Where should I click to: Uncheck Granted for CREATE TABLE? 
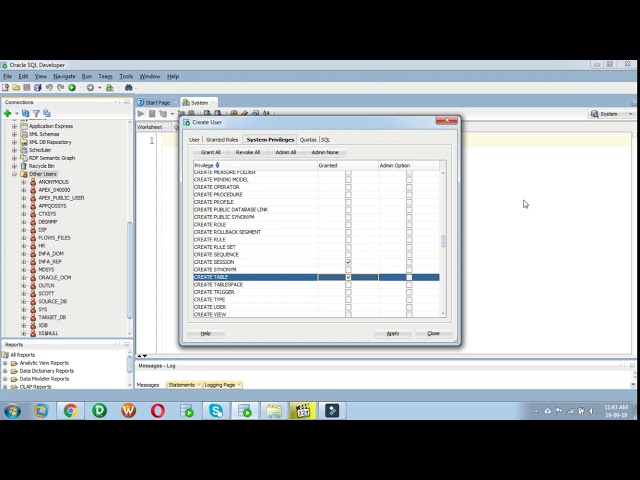click(348, 277)
